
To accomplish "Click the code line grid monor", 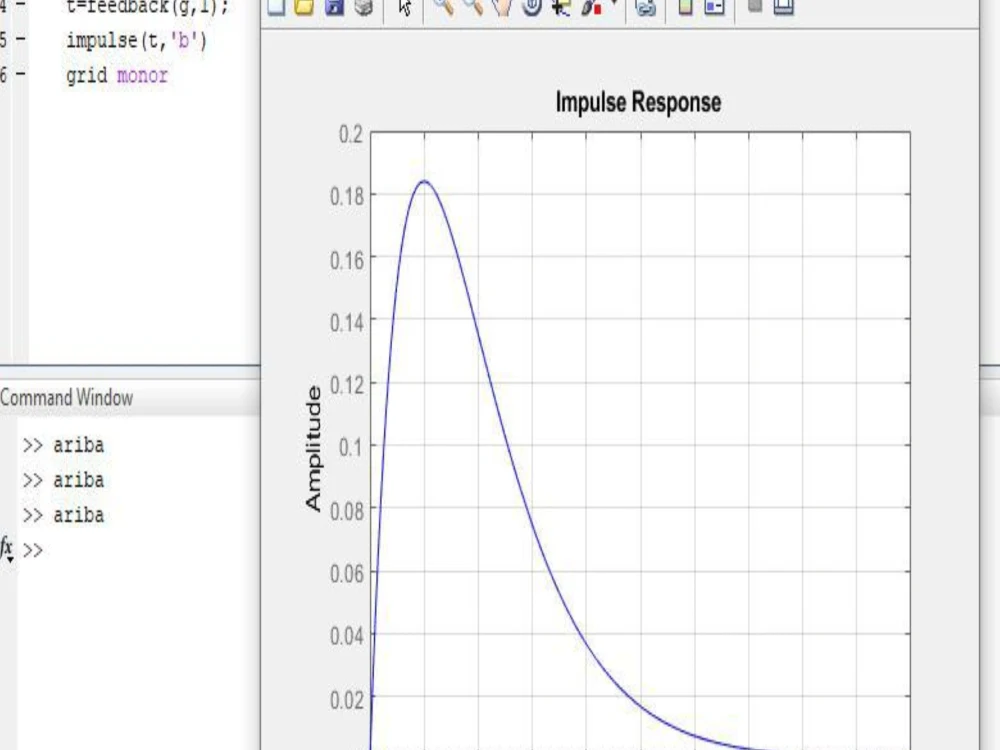I will point(117,75).
